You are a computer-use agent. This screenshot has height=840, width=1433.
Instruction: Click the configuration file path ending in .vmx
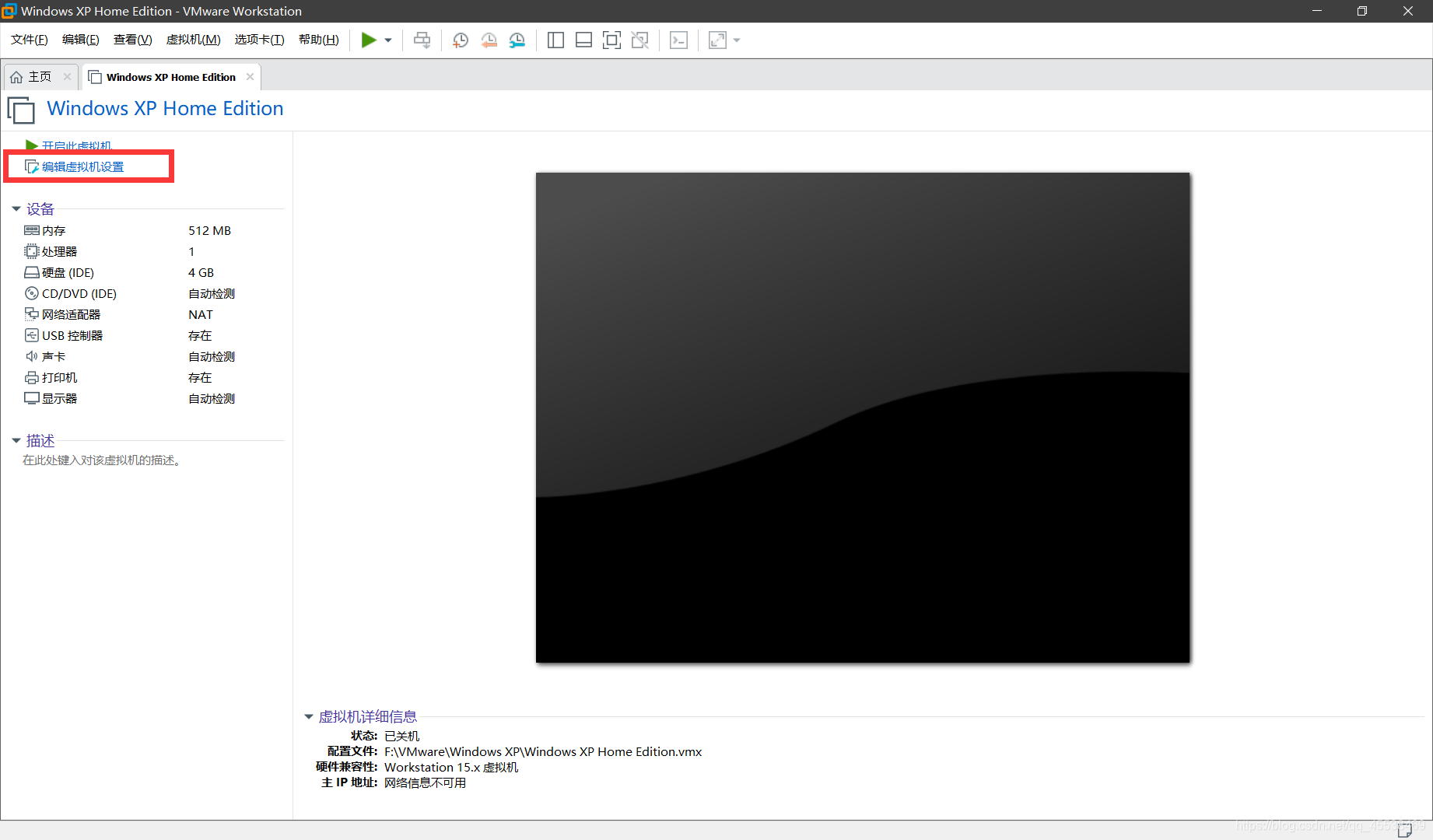543,751
